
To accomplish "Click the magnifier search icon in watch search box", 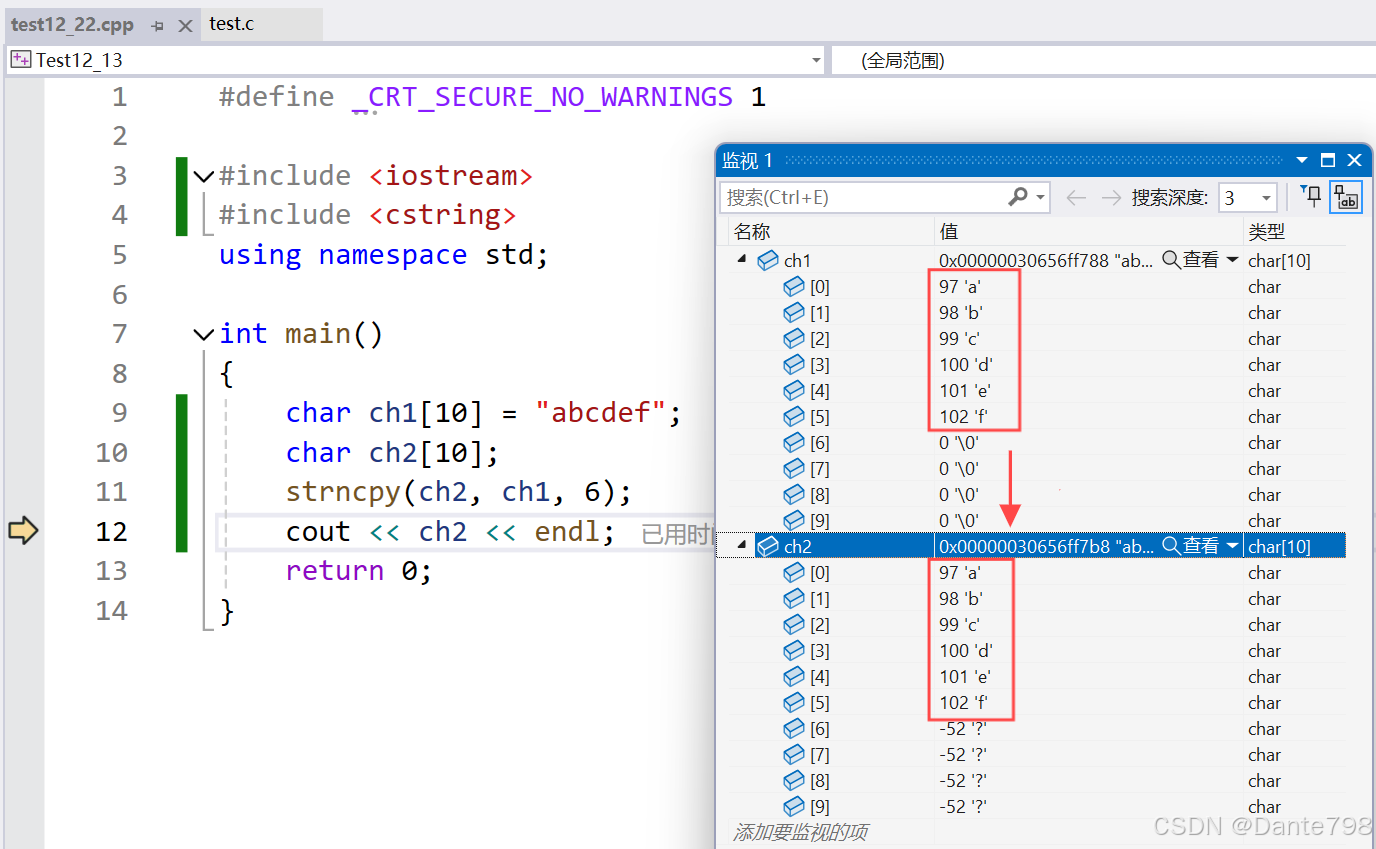I will tap(1018, 197).
